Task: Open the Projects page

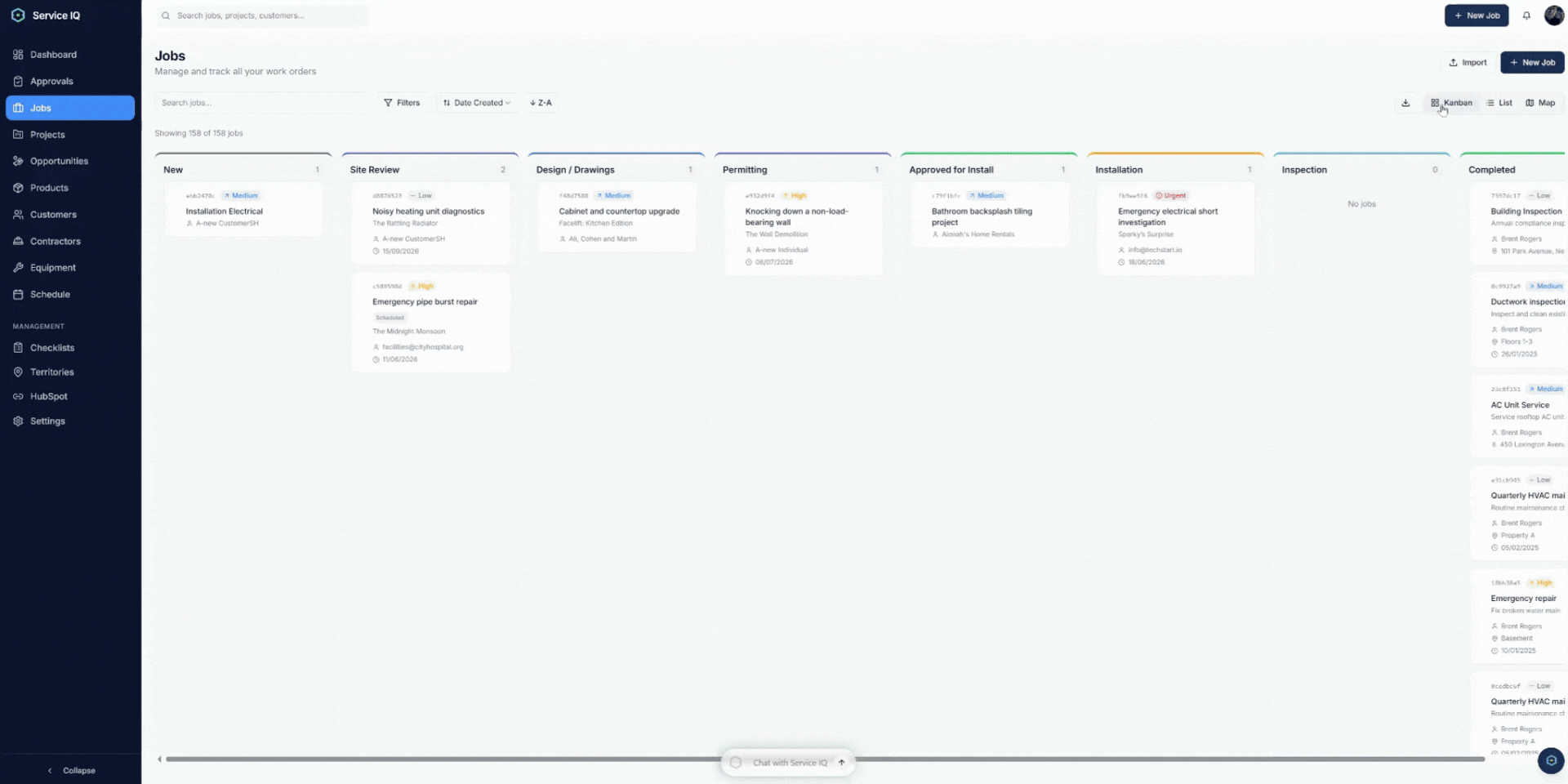Action: [x=70, y=135]
